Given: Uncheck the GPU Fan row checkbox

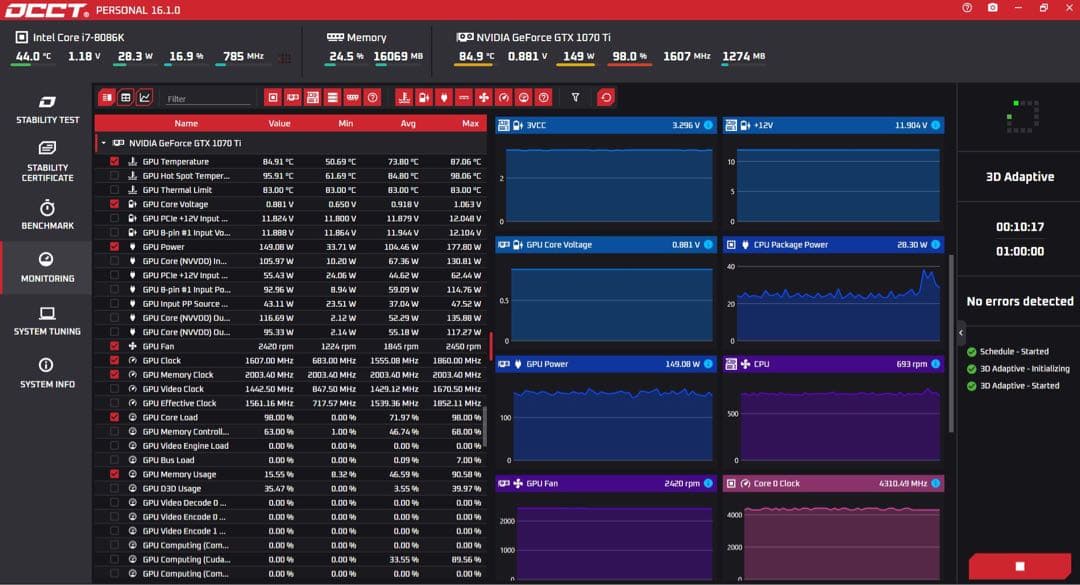Looking at the screenshot, I should click(114, 346).
